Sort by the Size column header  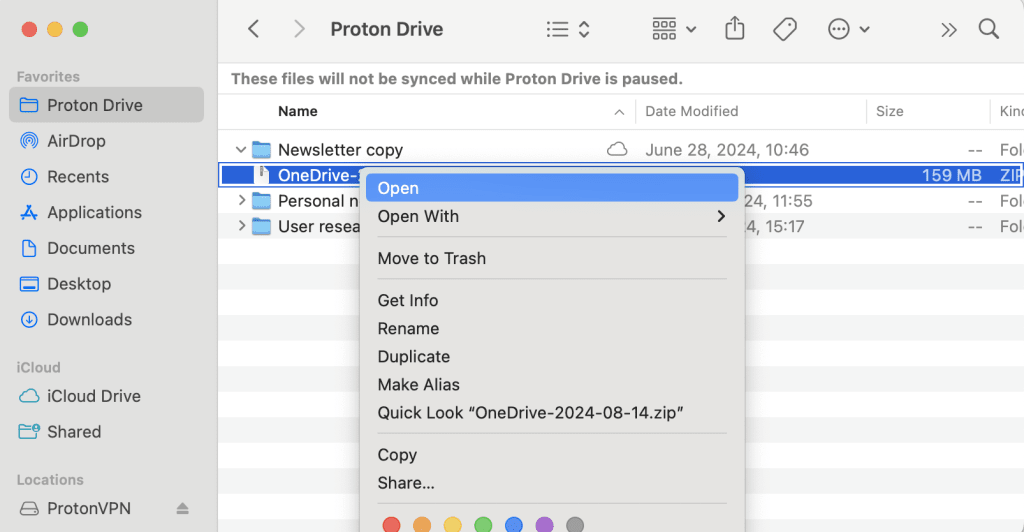coord(889,112)
